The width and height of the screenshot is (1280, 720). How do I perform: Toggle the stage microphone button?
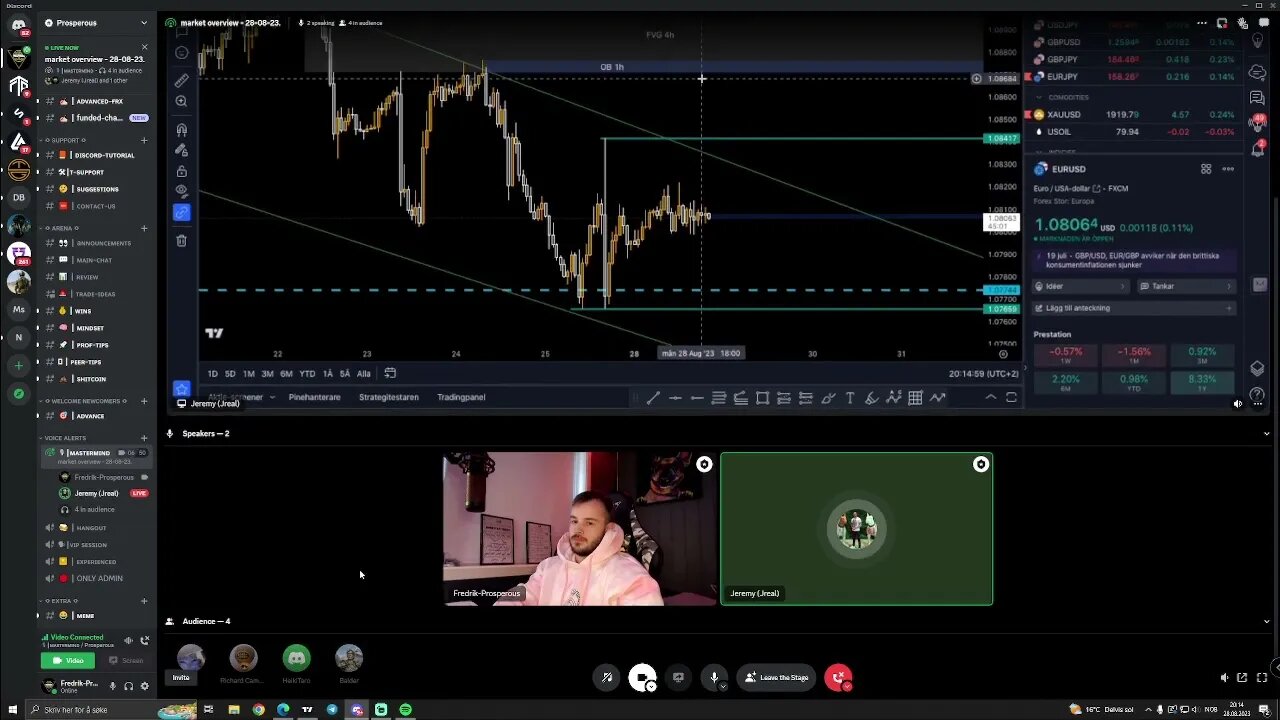714,677
